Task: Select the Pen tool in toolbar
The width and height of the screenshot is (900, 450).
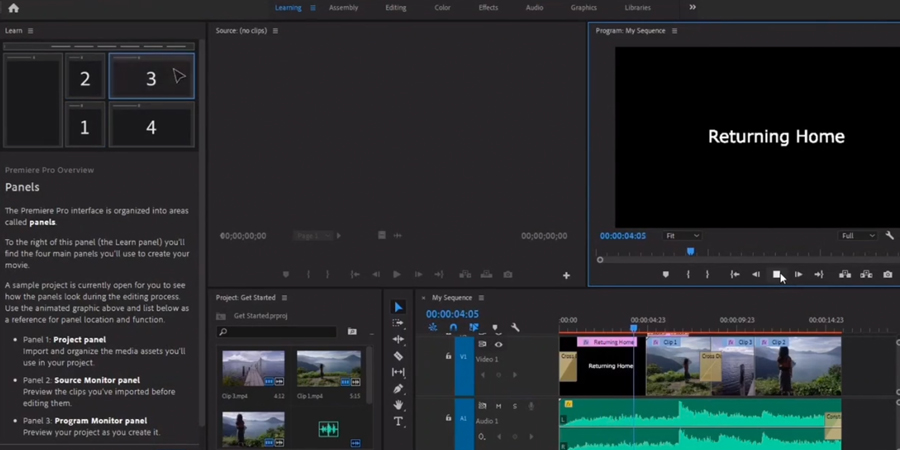Action: point(398,389)
